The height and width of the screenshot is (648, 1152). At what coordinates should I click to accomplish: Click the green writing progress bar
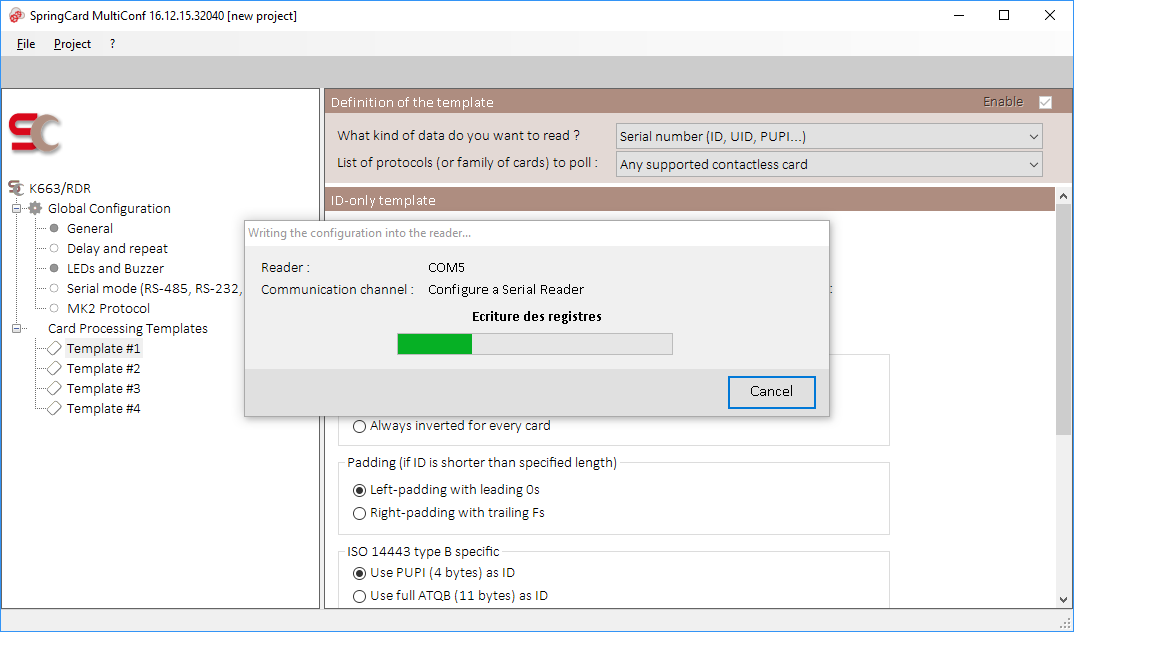tap(535, 344)
